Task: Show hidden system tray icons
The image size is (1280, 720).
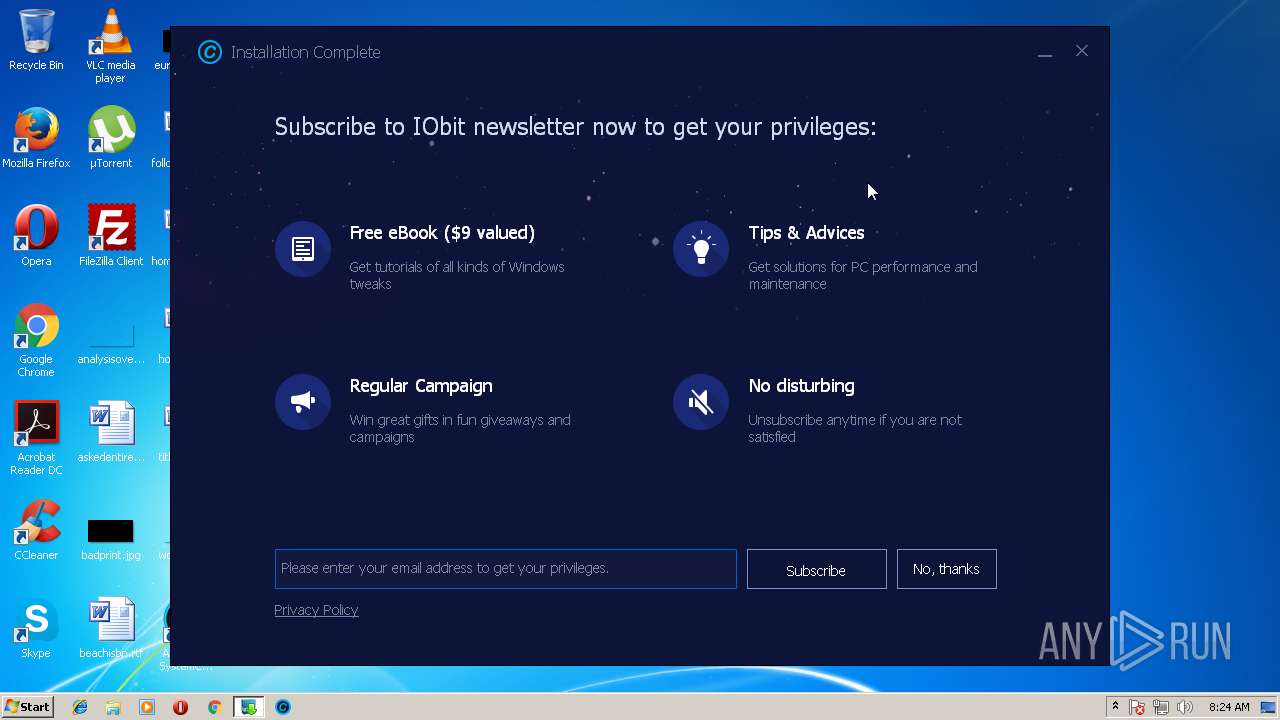Action: pos(1115,707)
